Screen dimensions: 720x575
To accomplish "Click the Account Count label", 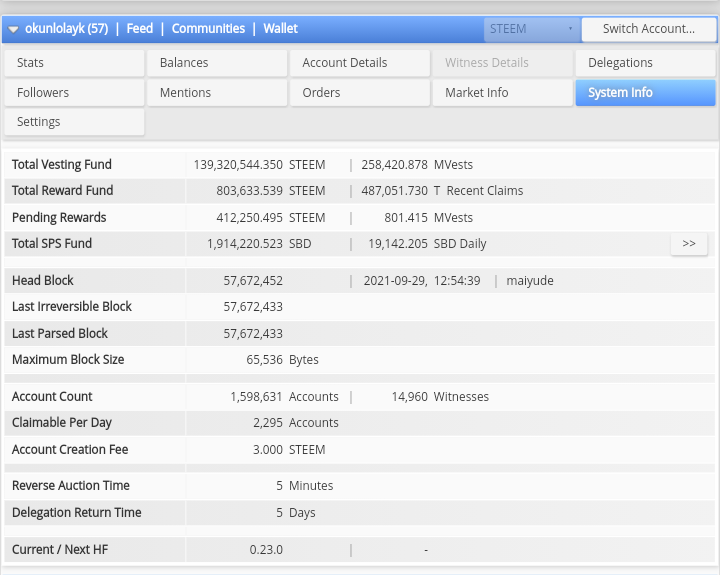I will tap(52, 396).
